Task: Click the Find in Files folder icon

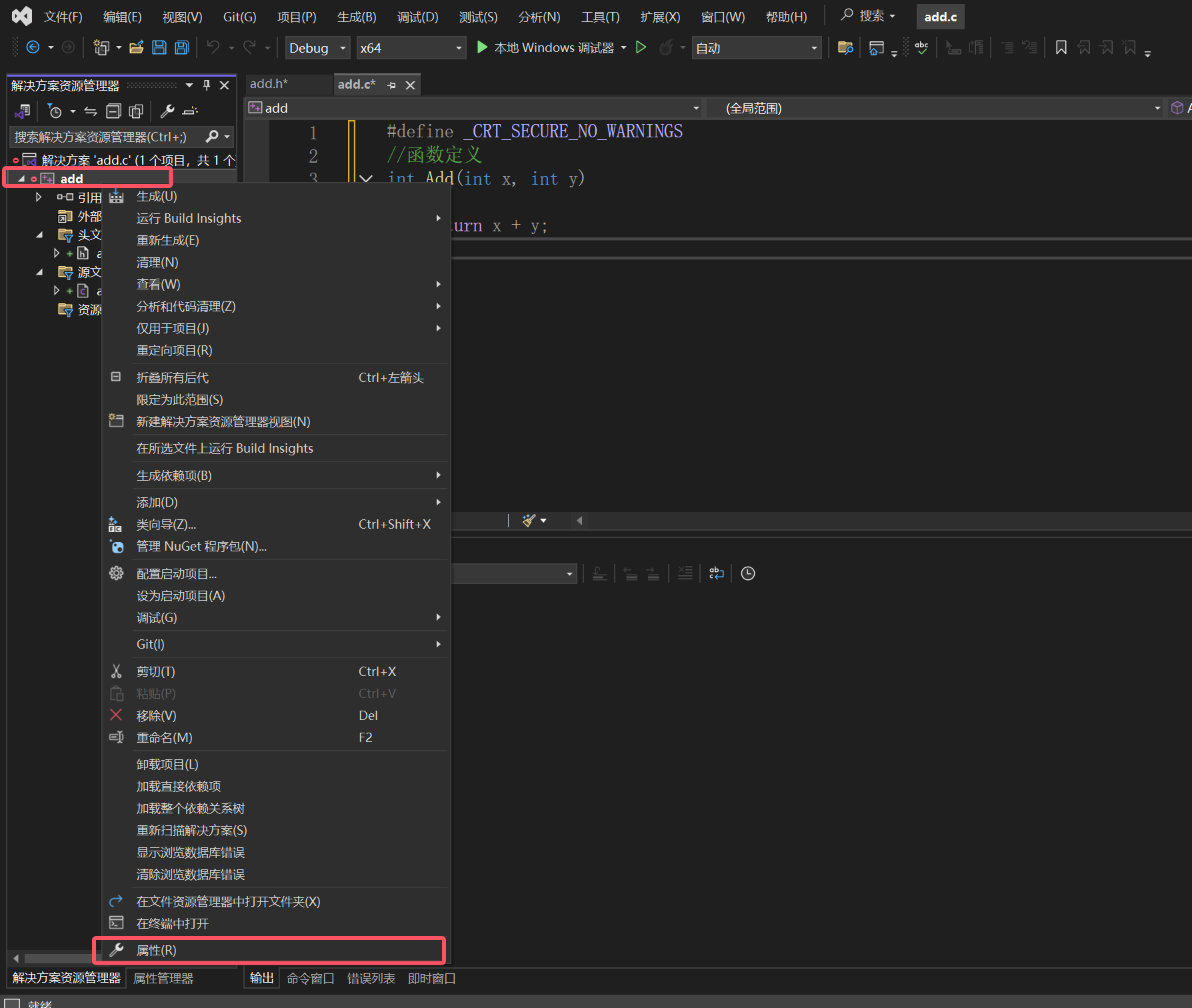Action: point(845,47)
